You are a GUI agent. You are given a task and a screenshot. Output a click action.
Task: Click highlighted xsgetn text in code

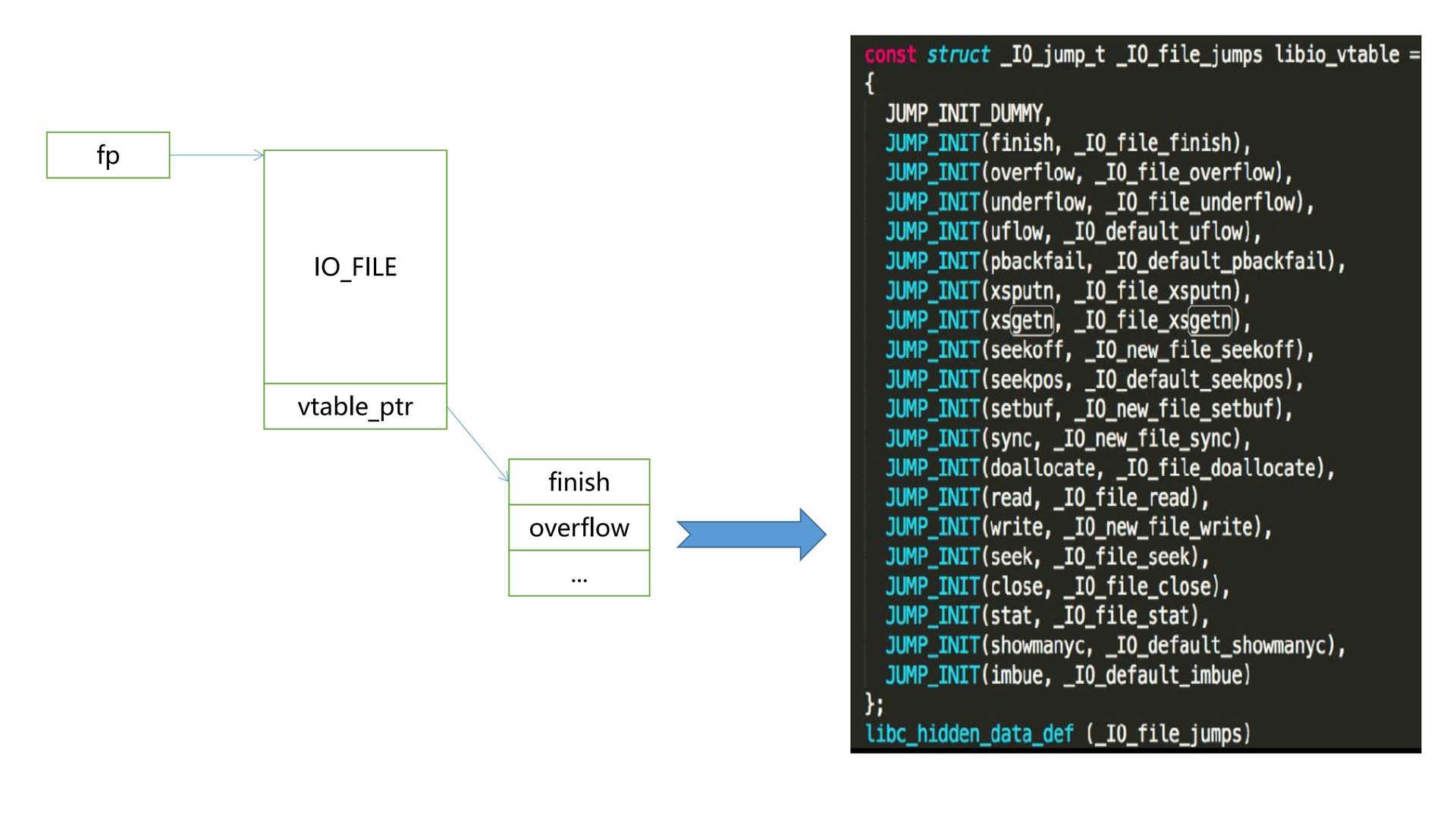pos(1032,320)
